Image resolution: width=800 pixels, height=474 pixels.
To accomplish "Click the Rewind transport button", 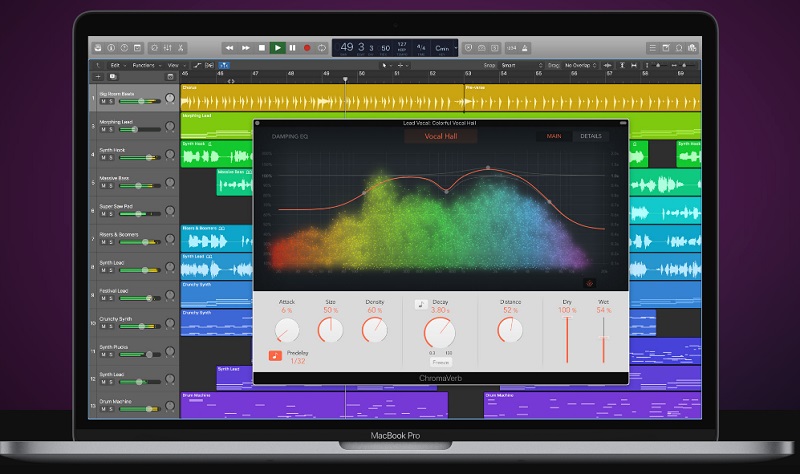I will 230,47.
